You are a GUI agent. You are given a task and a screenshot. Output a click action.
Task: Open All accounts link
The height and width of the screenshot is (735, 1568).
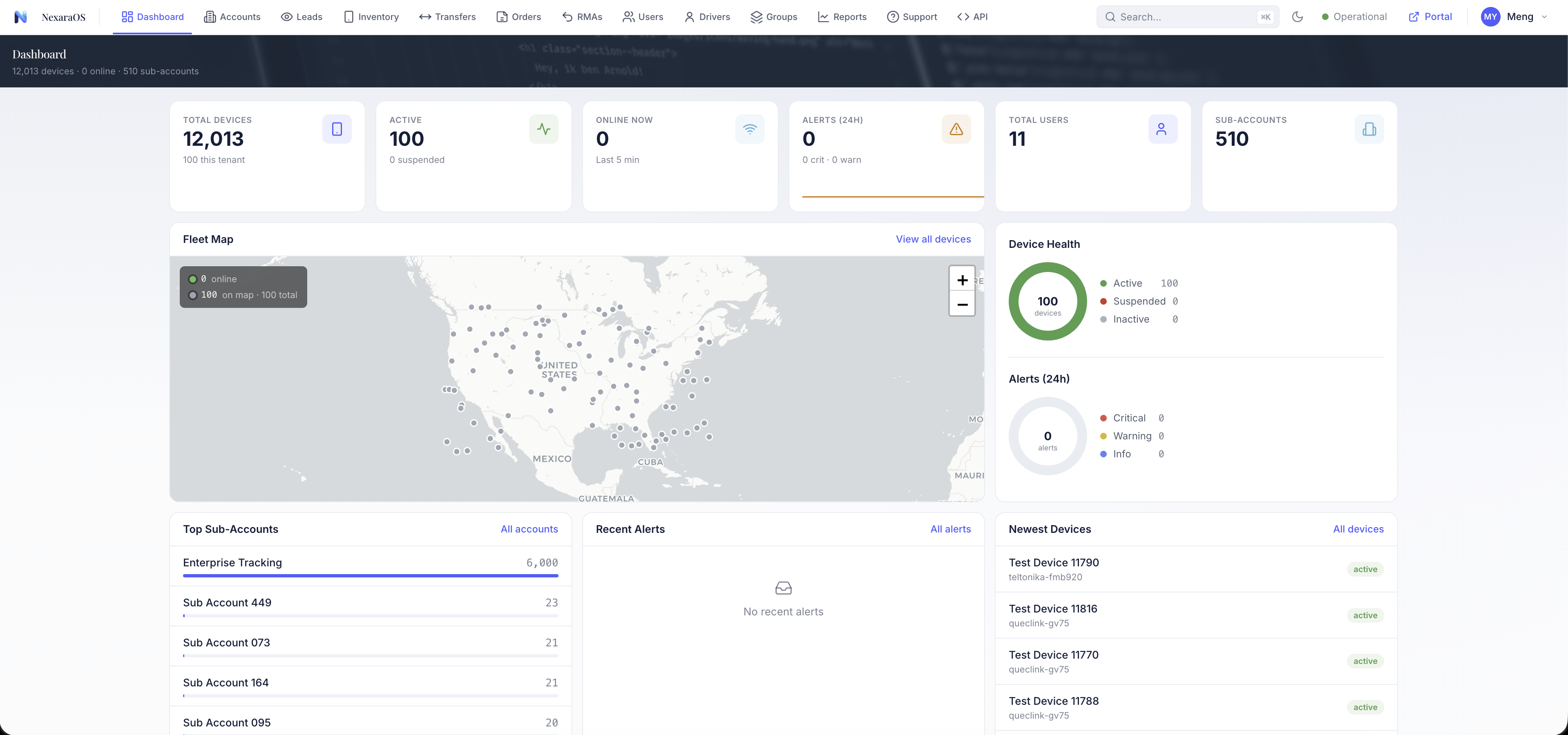529,529
